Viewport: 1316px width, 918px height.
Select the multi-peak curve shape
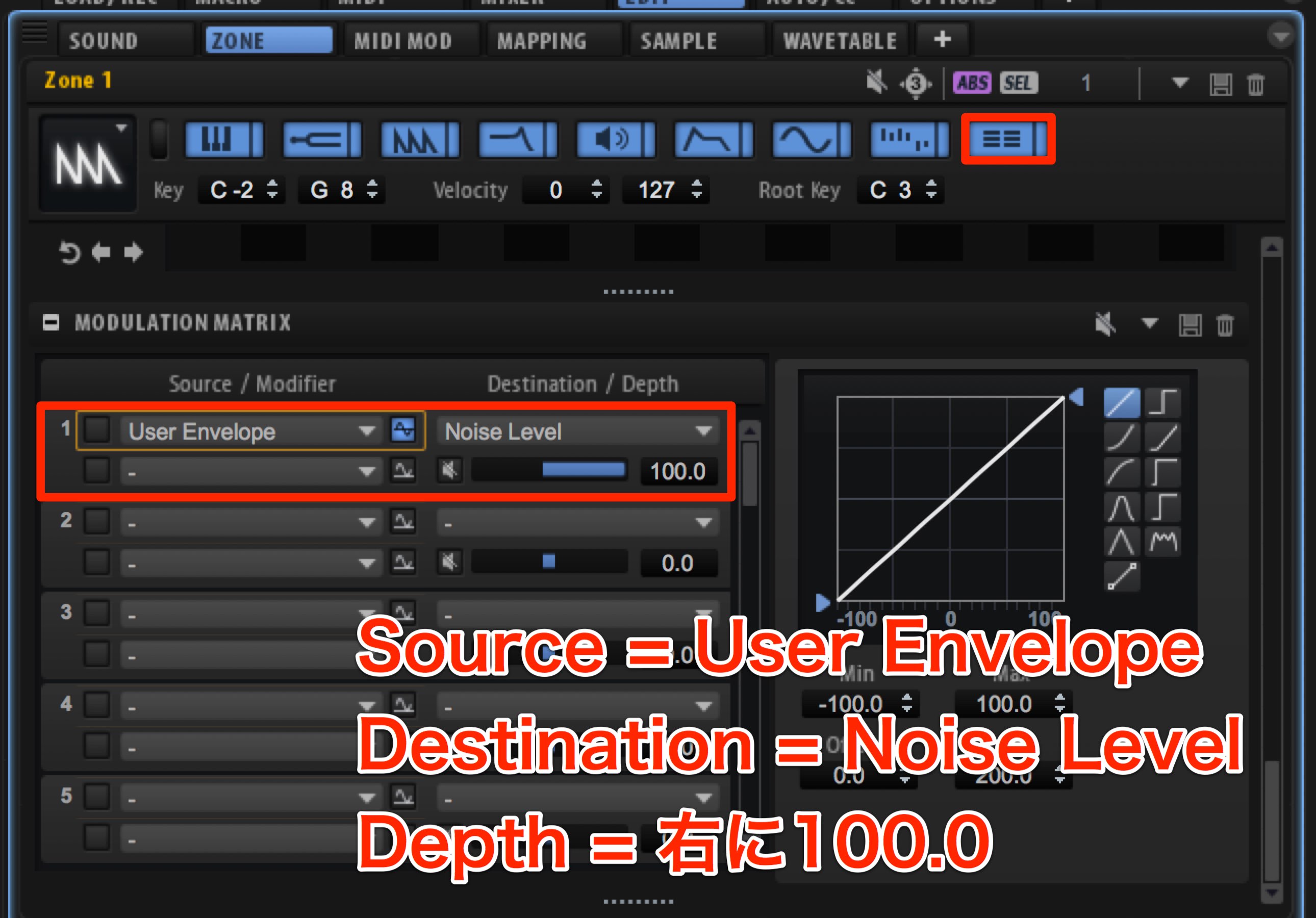[1163, 542]
